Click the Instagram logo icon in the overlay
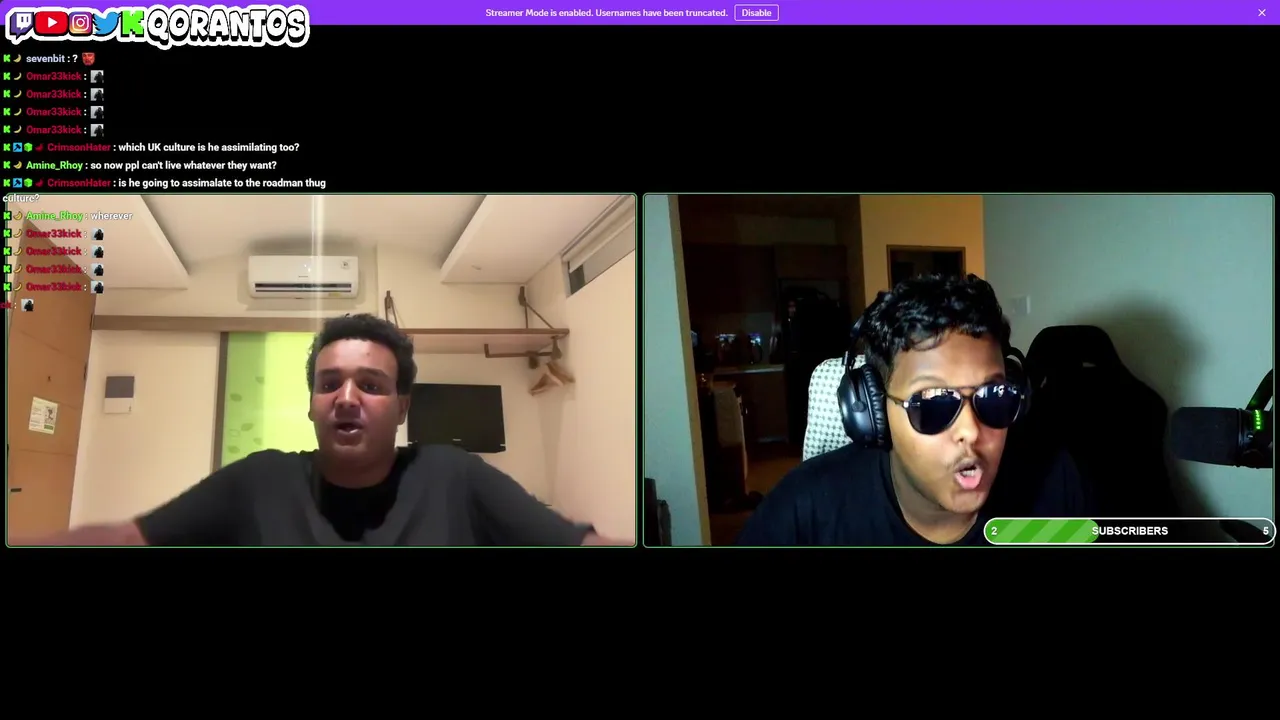This screenshot has width=1280, height=720. coord(81,22)
